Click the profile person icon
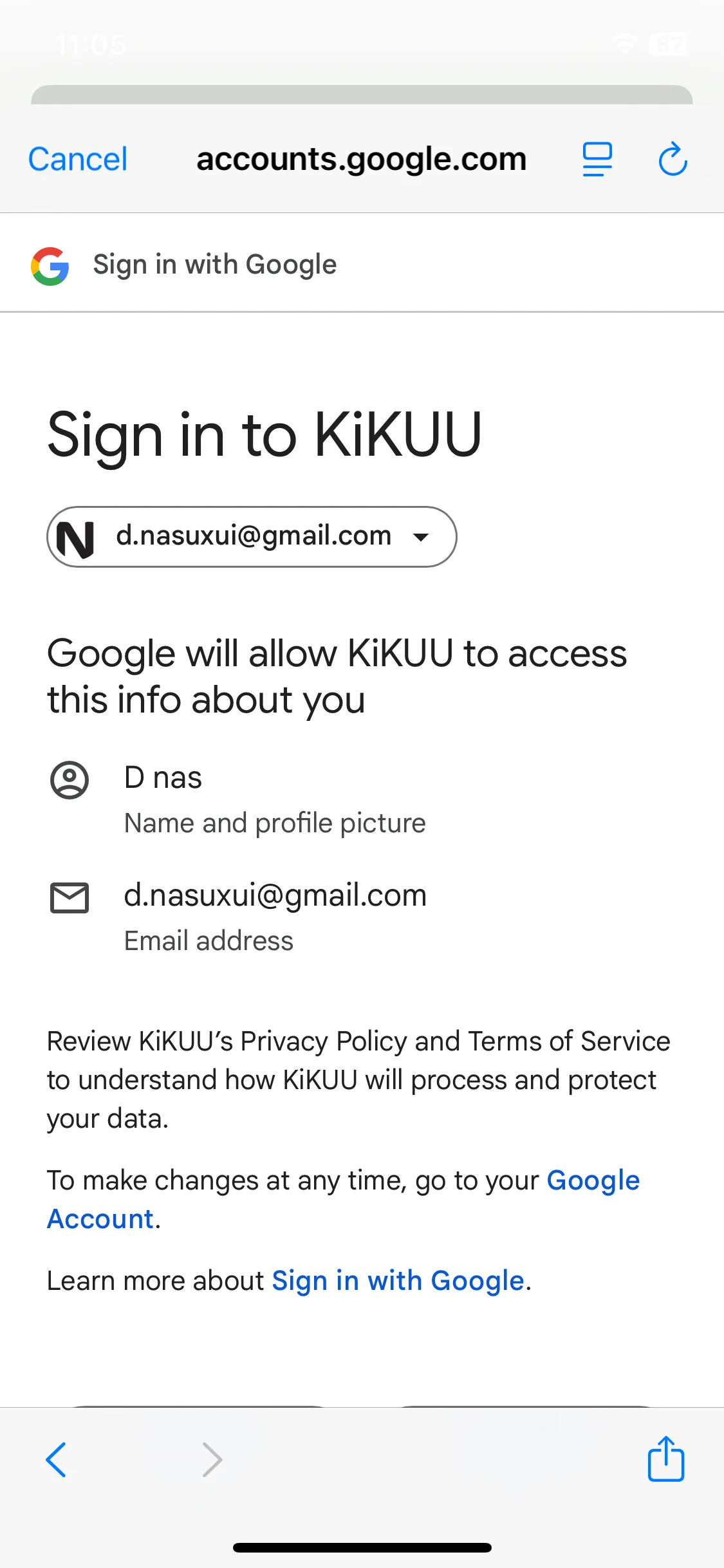 pos(70,780)
